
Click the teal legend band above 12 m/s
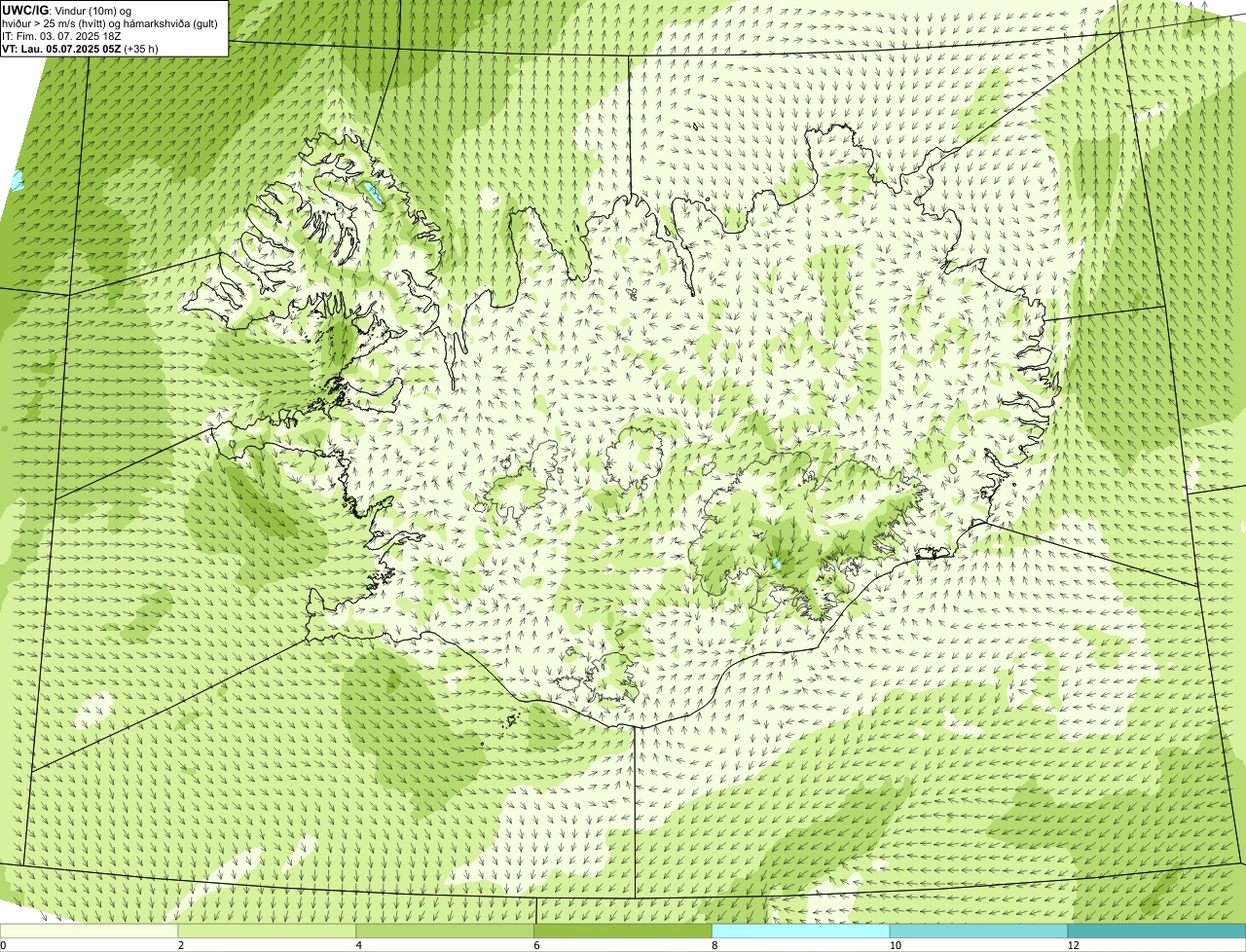pos(1156,932)
